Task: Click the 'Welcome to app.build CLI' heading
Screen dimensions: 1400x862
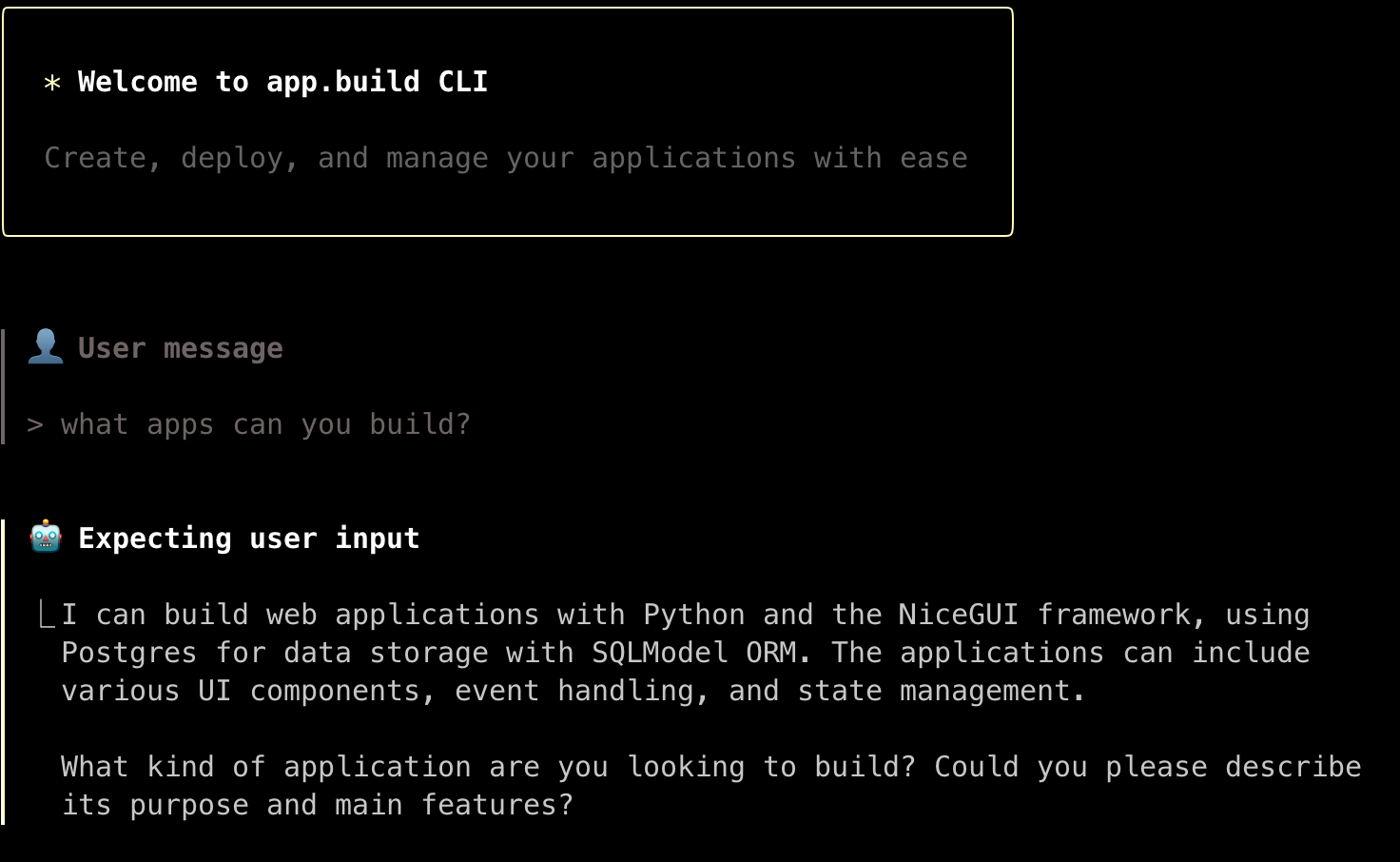Action: pos(282,82)
